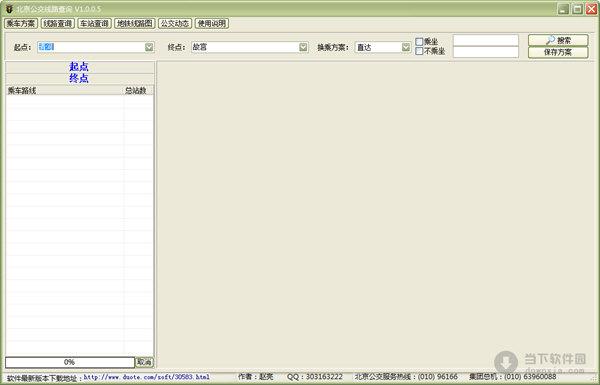This screenshot has width=600, height=385.
Task: Click inside the 终点 field showing 故宫
Action: (x=245, y=47)
